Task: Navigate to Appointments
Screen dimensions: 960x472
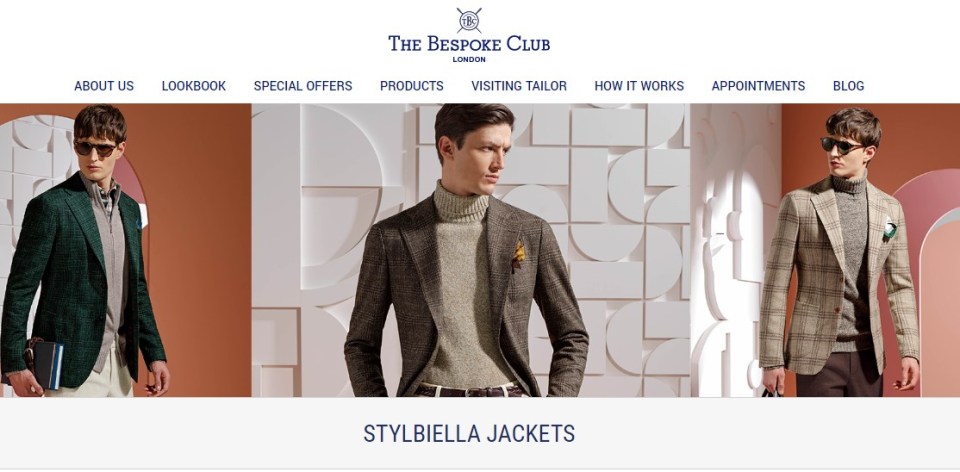Action: (x=758, y=86)
